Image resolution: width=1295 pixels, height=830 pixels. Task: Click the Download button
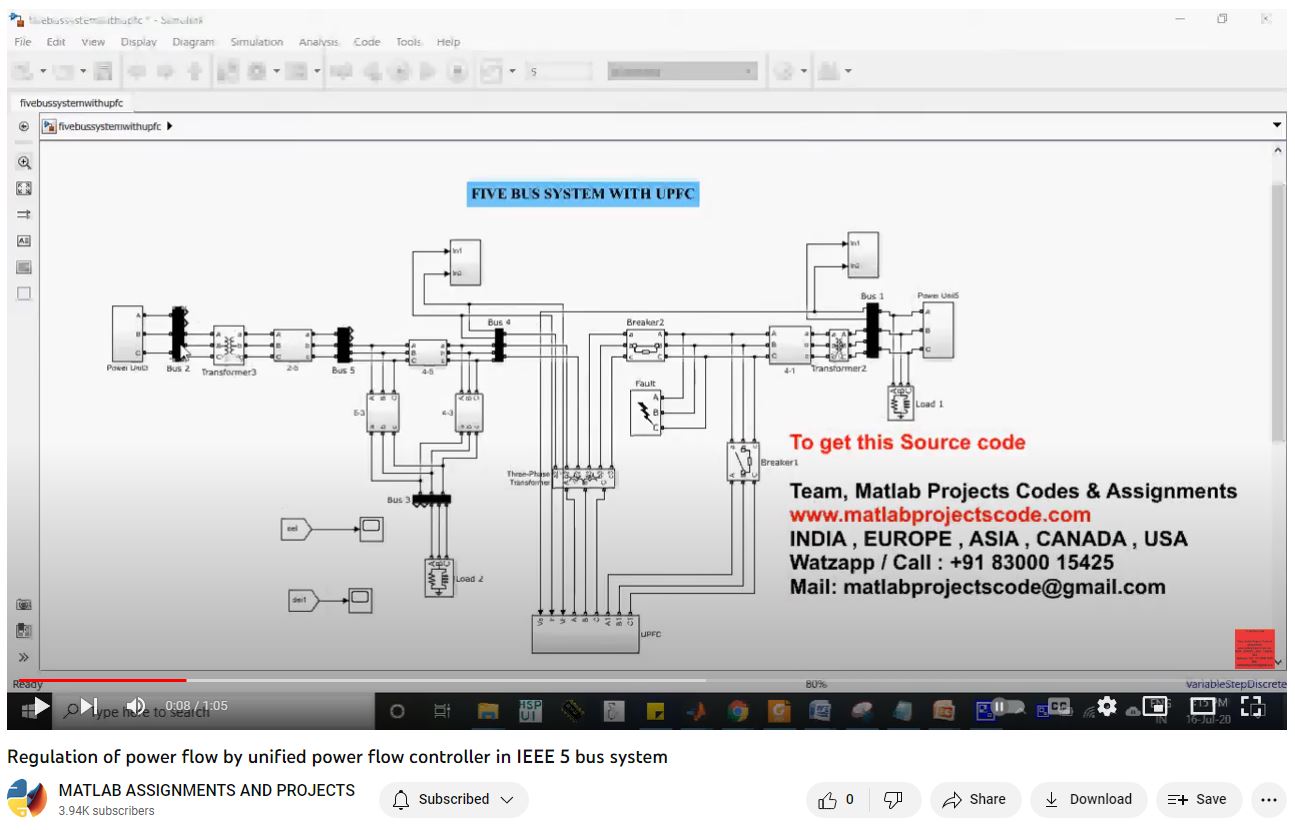coord(1088,799)
